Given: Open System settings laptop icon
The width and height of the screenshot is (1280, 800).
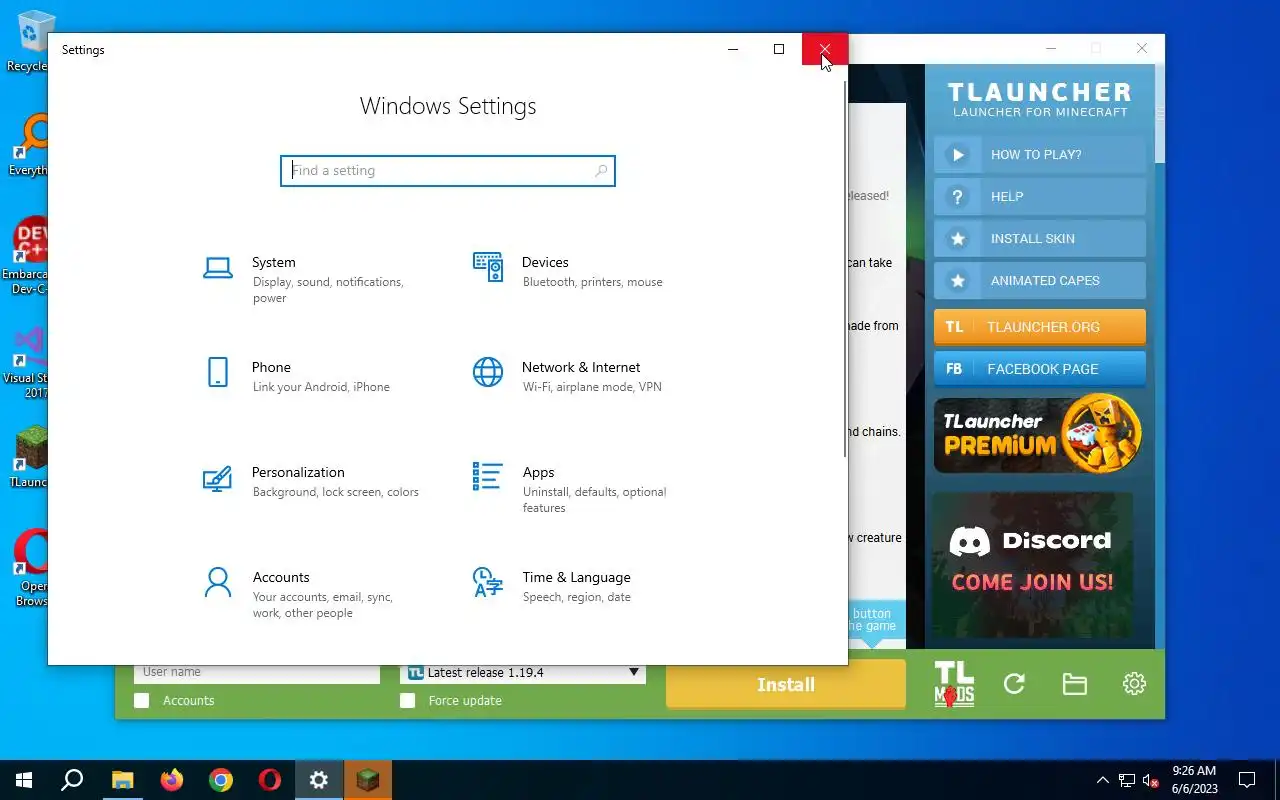Looking at the screenshot, I should [x=218, y=267].
